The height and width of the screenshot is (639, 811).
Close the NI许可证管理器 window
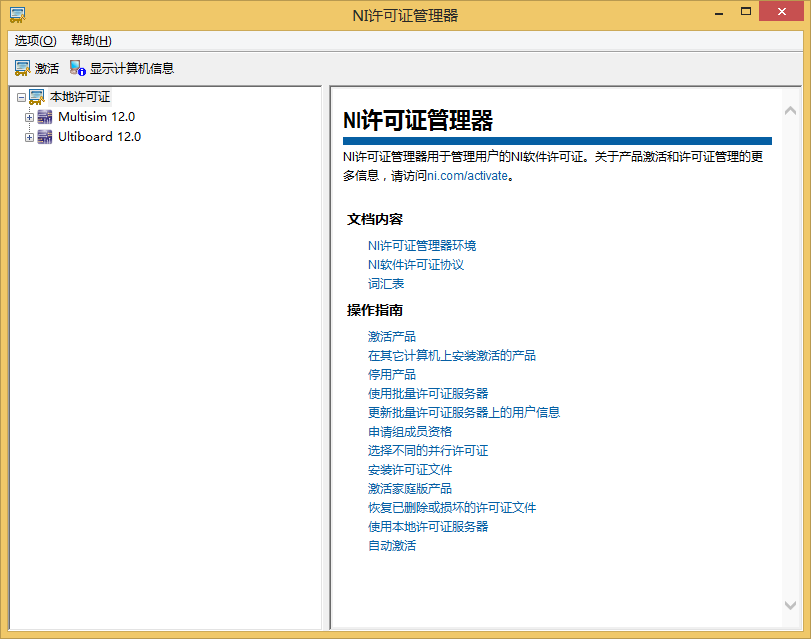point(782,11)
